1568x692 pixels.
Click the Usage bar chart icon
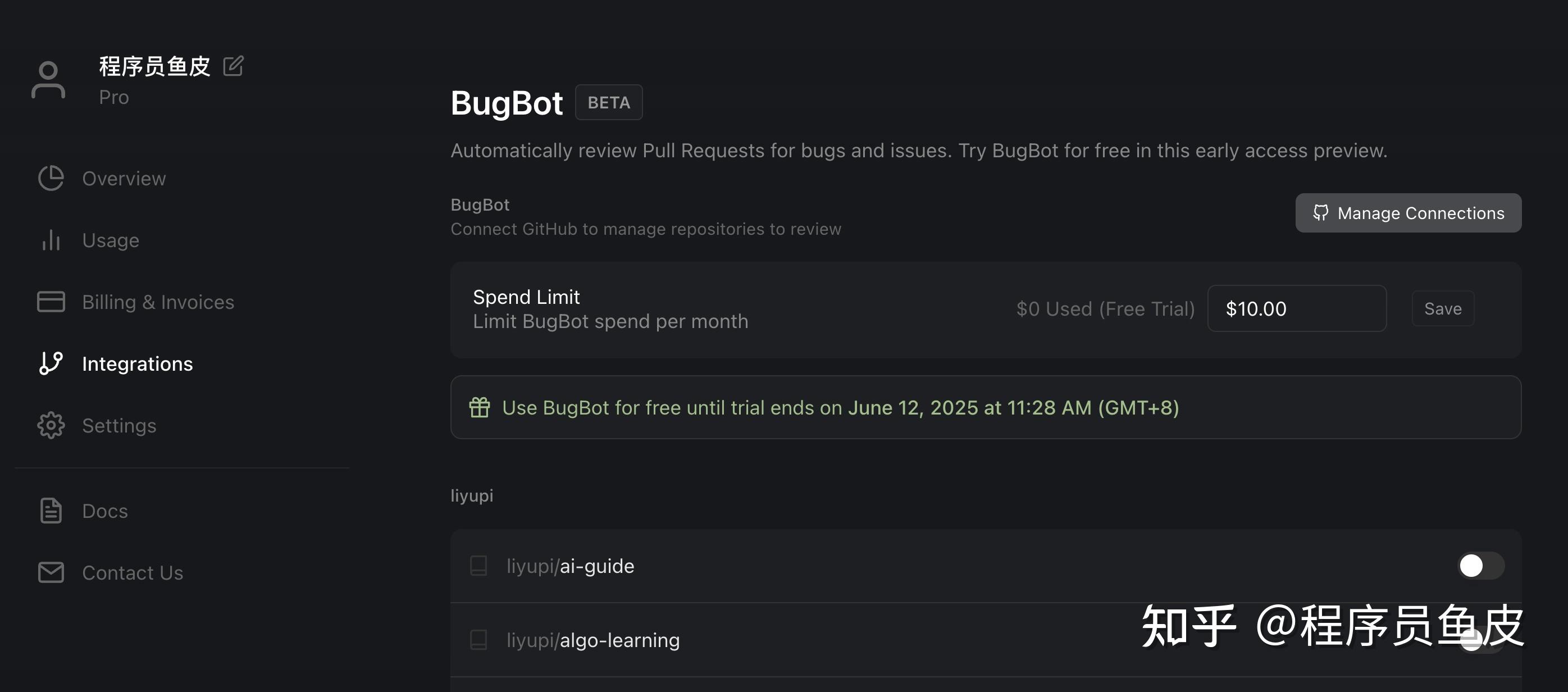(51, 240)
